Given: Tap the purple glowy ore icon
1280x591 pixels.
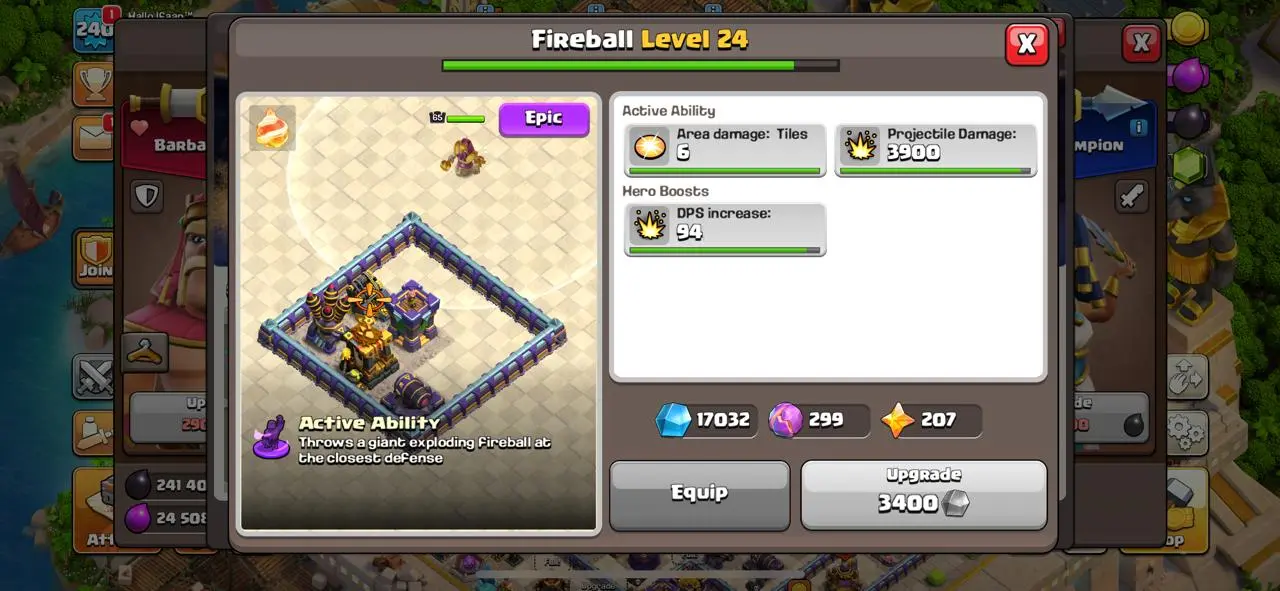Looking at the screenshot, I should tap(785, 420).
